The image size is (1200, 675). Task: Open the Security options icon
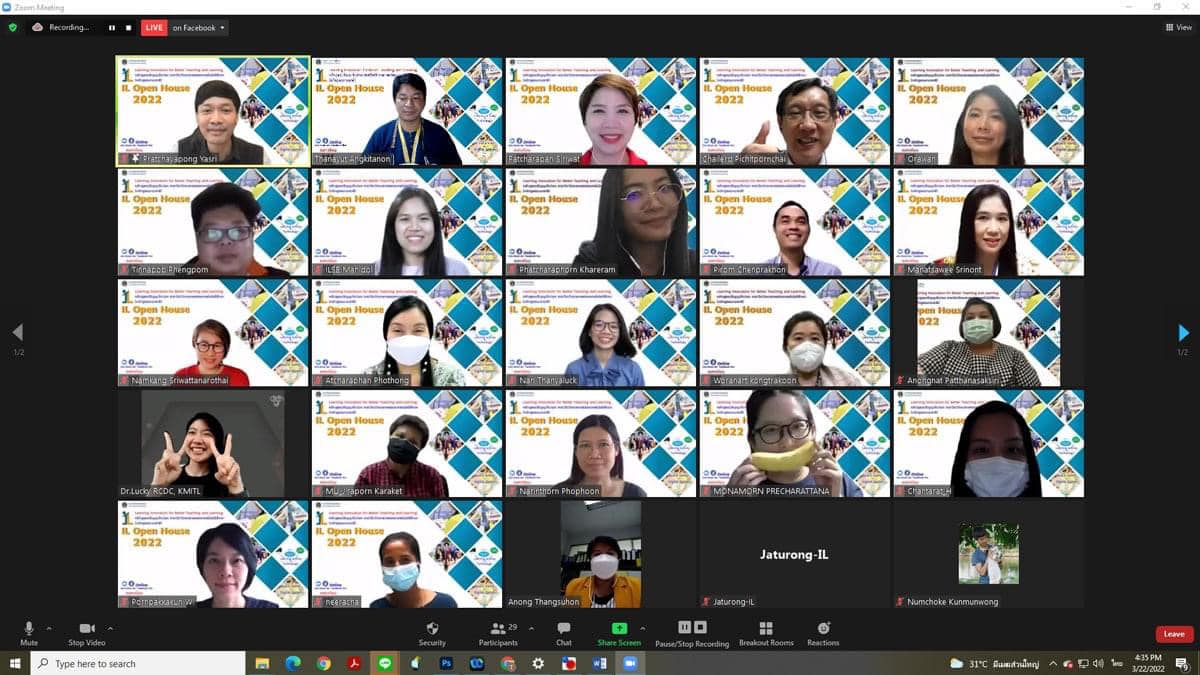[432, 629]
